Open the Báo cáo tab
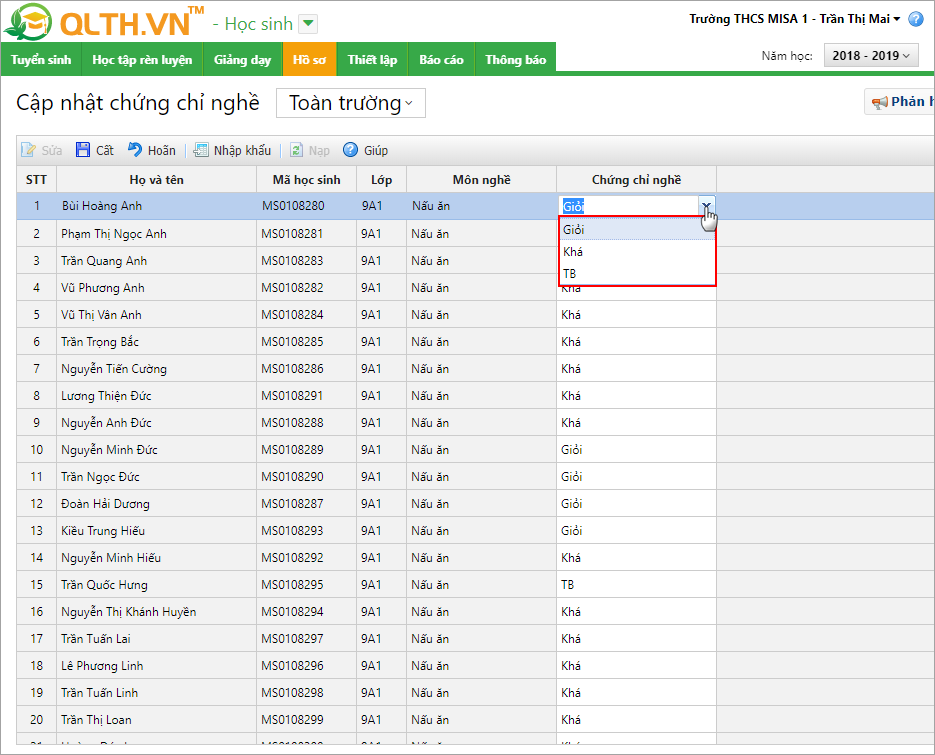 click(x=441, y=60)
